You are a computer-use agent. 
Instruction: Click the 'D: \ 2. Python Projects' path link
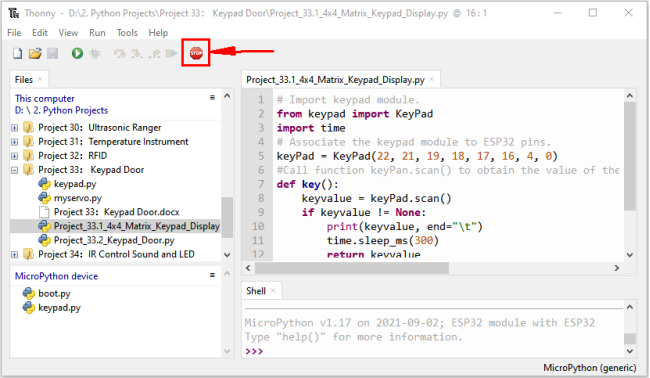click(x=61, y=110)
